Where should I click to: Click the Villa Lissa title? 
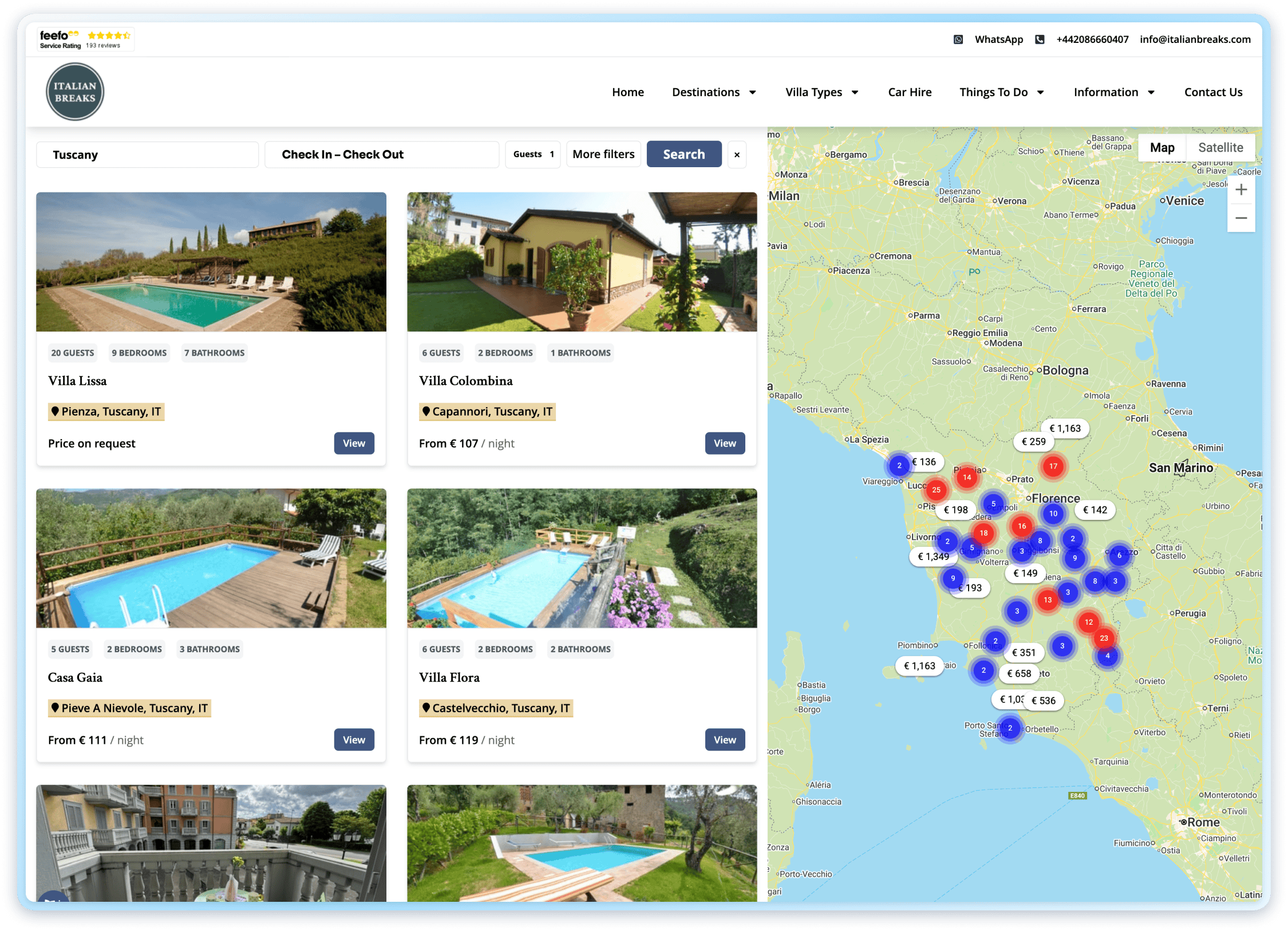click(77, 381)
